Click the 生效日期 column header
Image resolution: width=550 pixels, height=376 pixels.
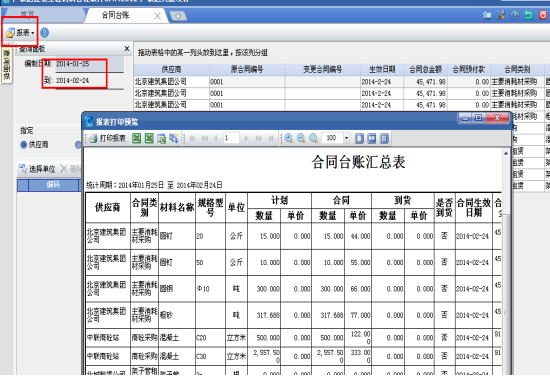pyautogui.click(x=382, y=69)
